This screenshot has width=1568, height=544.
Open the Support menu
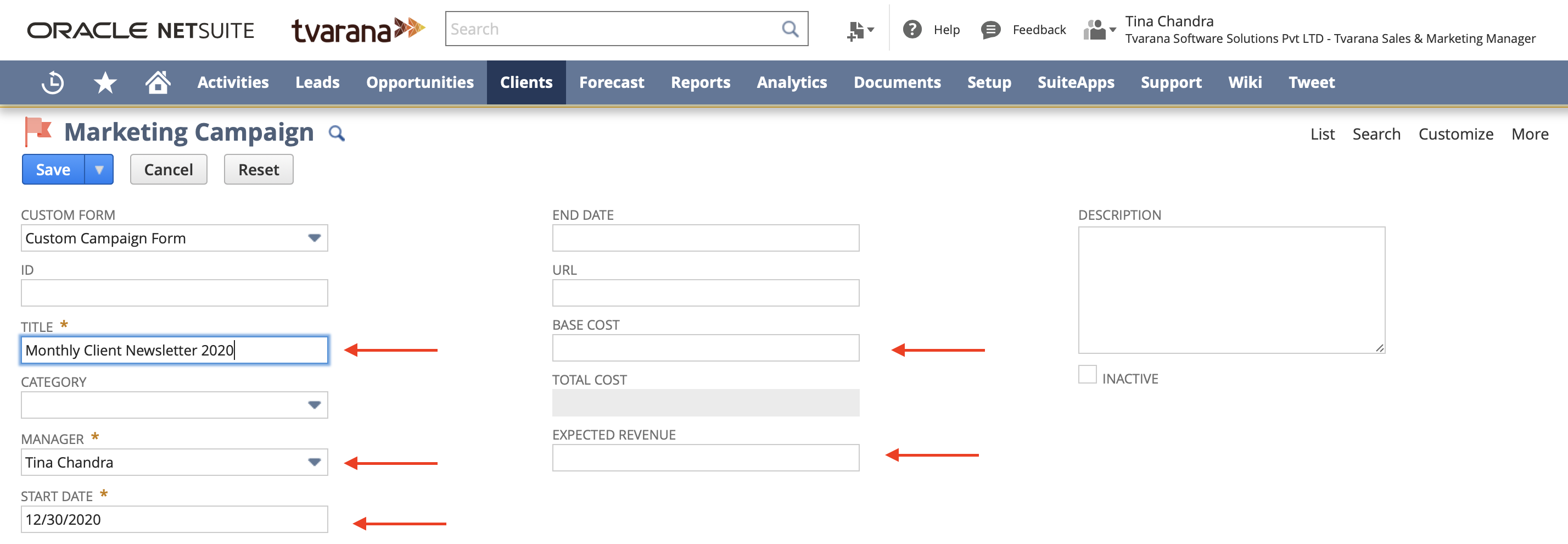point(1171,82)
